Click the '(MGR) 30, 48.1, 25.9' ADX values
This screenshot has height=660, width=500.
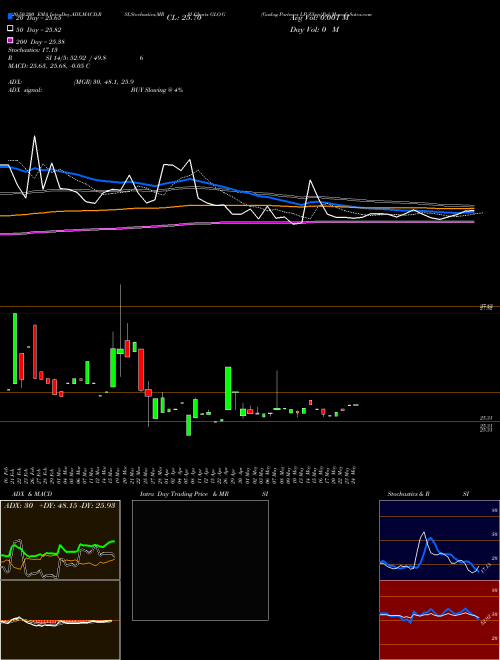click(104, 82)
